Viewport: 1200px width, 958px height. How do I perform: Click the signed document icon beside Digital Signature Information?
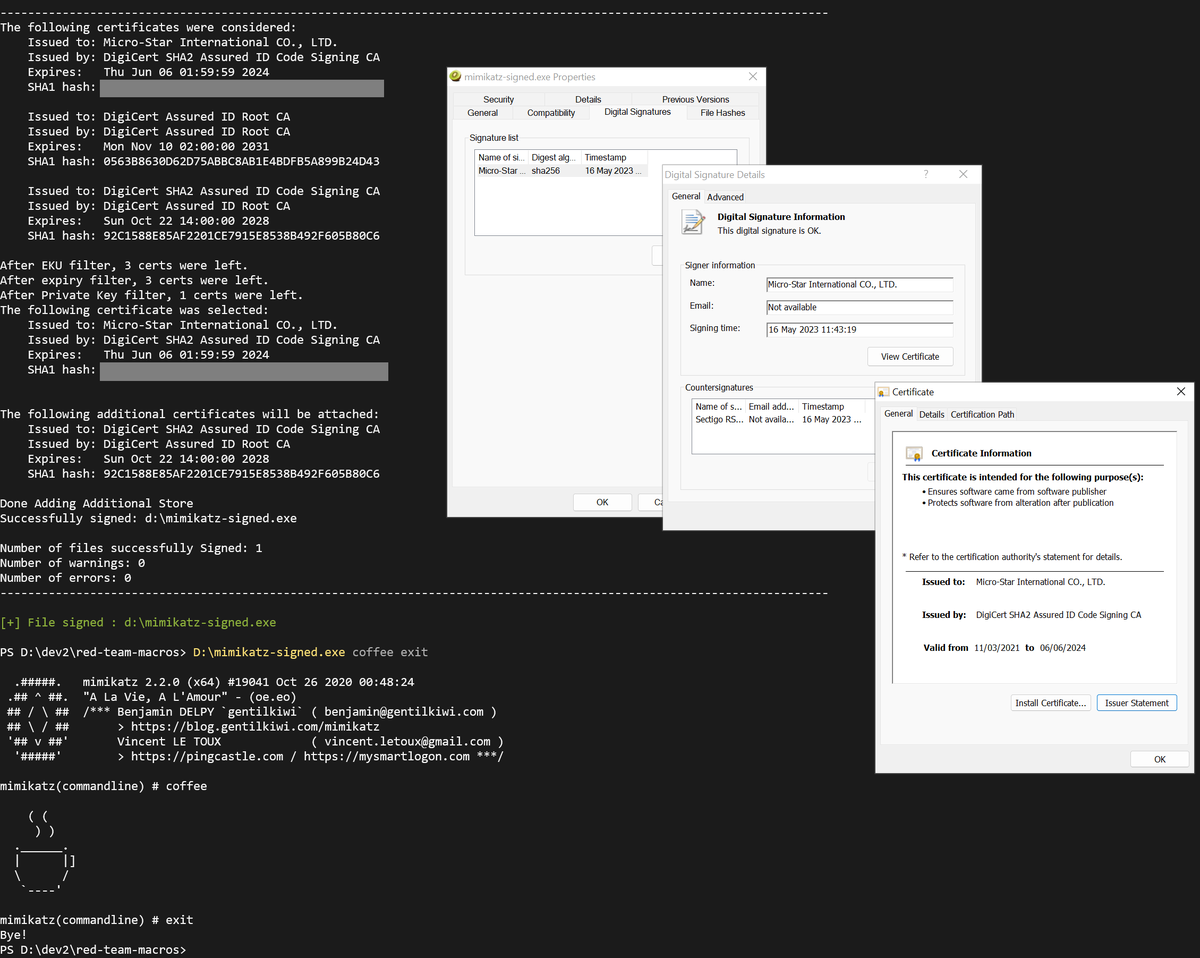[693, 224]
